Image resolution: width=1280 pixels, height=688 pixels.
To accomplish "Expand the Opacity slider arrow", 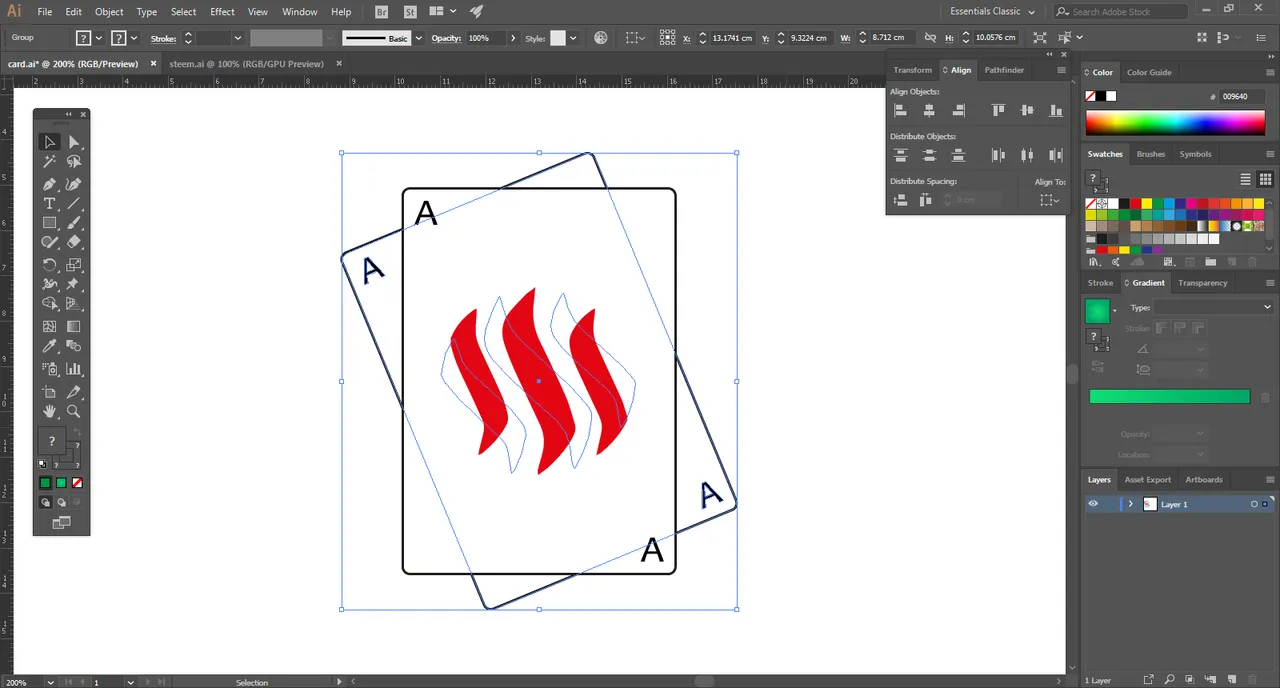I will [x=514, y=38].
